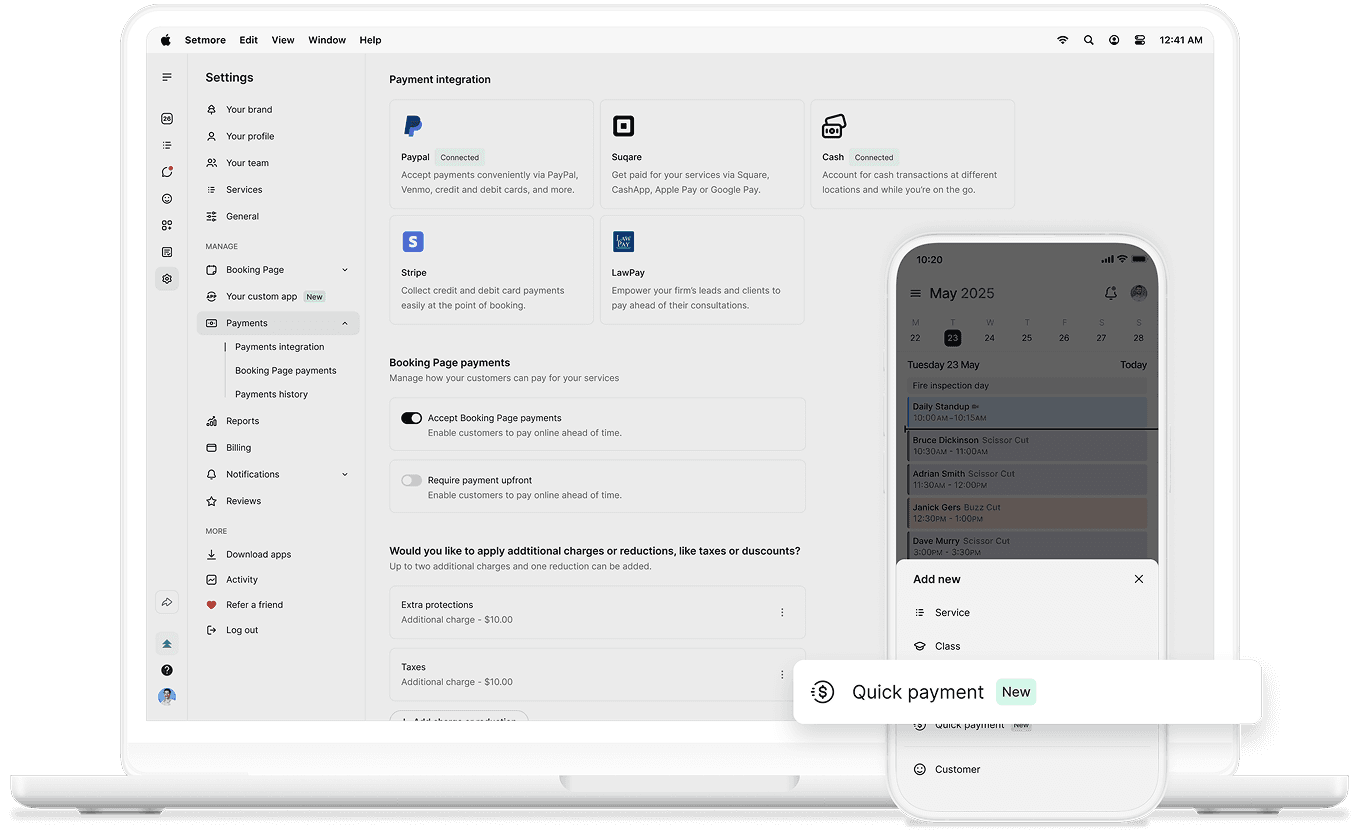Viewport: 1360px width, 840px height.
Task: Collapse the Payments section
Action: (344, 323)
